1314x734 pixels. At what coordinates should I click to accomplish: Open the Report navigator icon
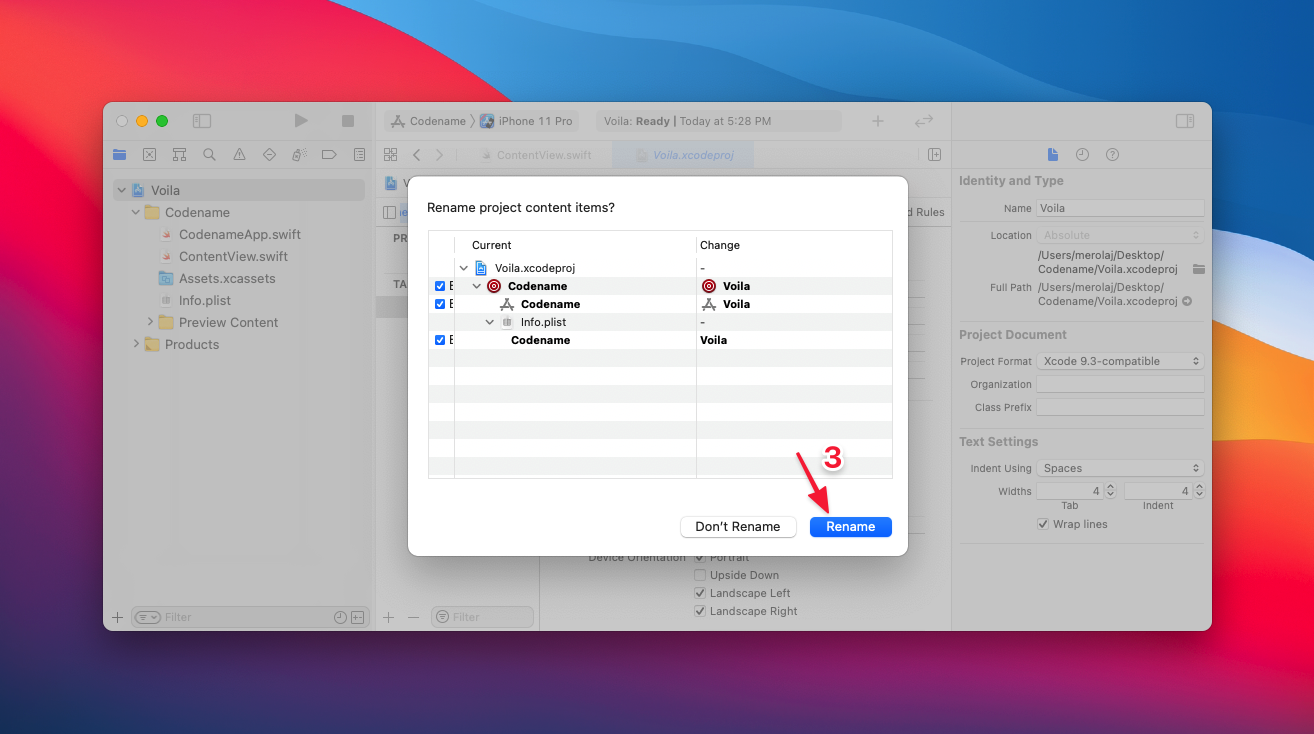point(359,155)
